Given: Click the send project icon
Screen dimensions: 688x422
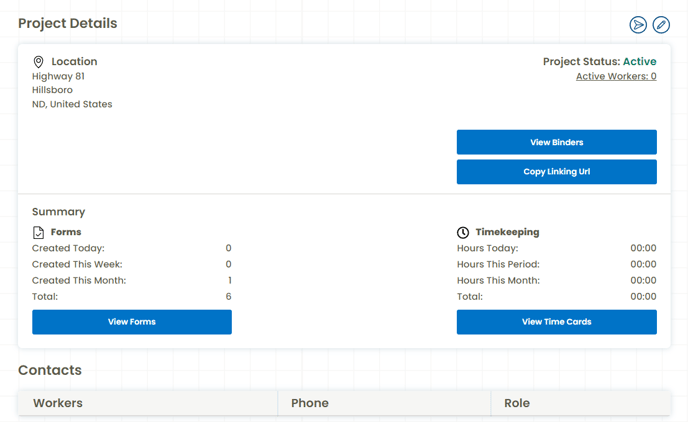Looking at the screenshot, I should pyautogui.click(x=638, y=25).
